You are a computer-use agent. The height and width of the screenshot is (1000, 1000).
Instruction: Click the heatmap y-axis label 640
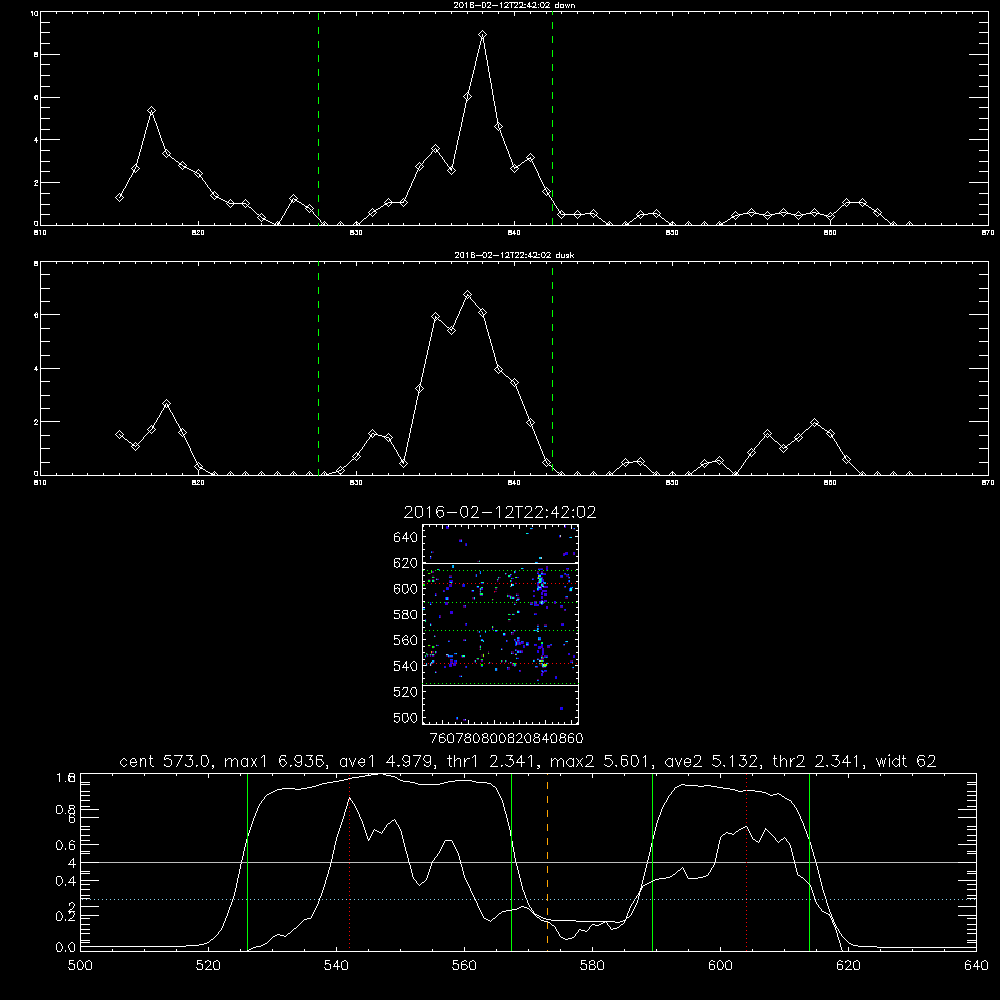406,537
